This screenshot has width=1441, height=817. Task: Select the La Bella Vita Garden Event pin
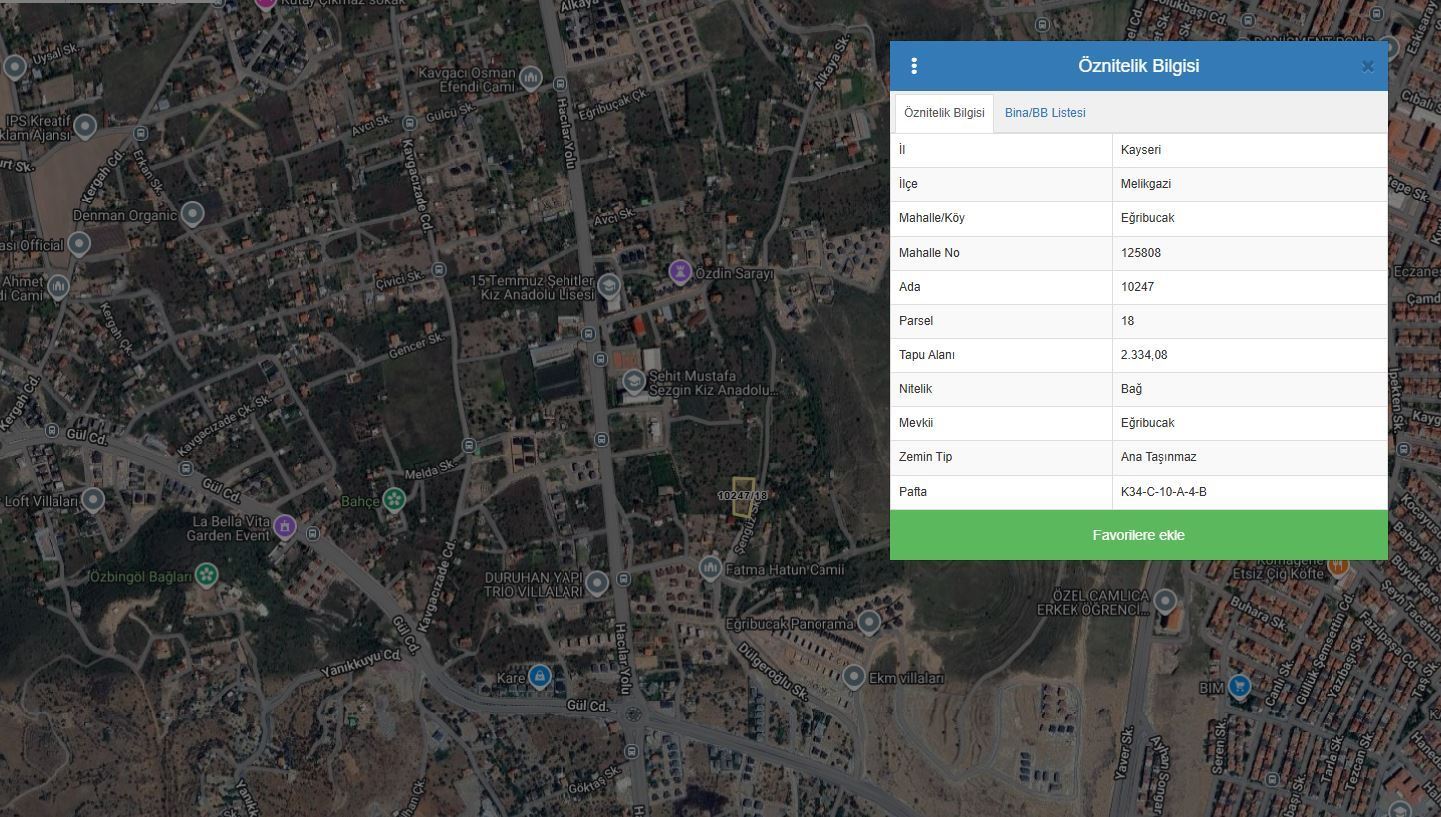click(x=285, y=526)
